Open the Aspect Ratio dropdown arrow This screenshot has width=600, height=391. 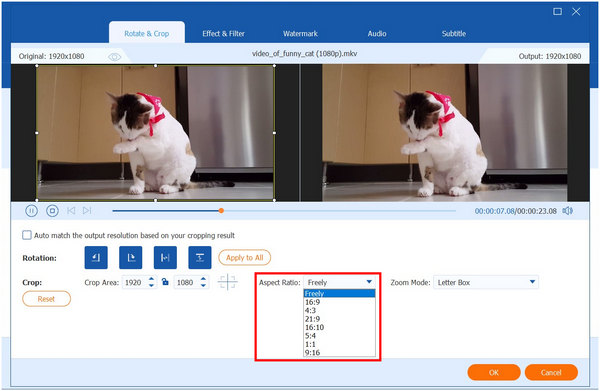pos(369,282)
